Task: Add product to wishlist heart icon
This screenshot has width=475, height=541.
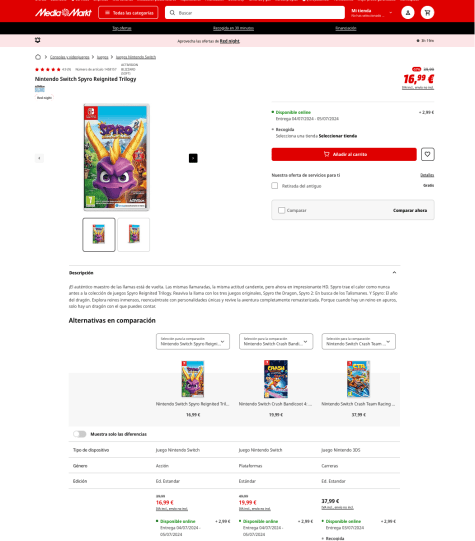Action: tap(427, 154)
